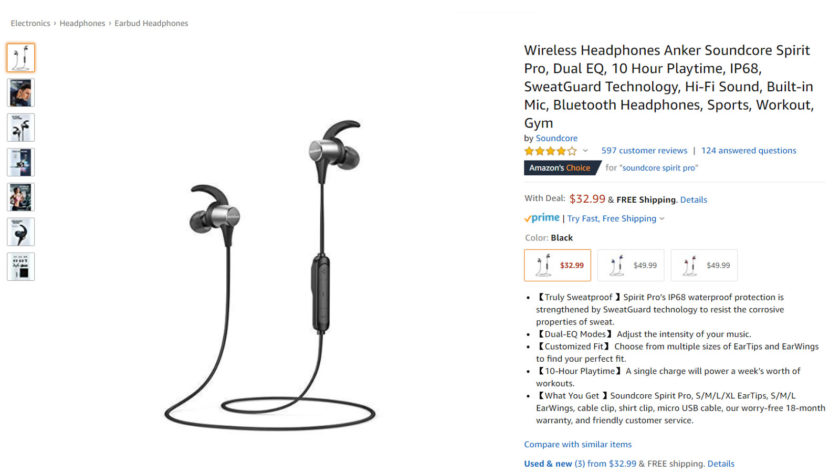The height and width of the screenshot is (473, 840).
Task: View the third thumbnail with earbud closeup
Action: (x=21, y=127)
